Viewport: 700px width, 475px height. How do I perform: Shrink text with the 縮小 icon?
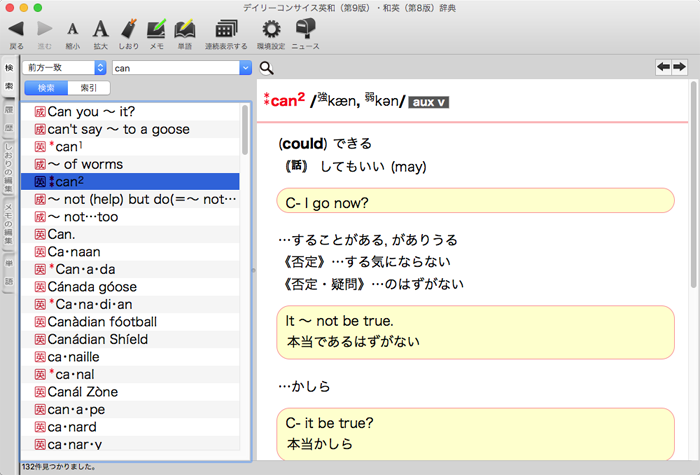(x=72, y=29)
